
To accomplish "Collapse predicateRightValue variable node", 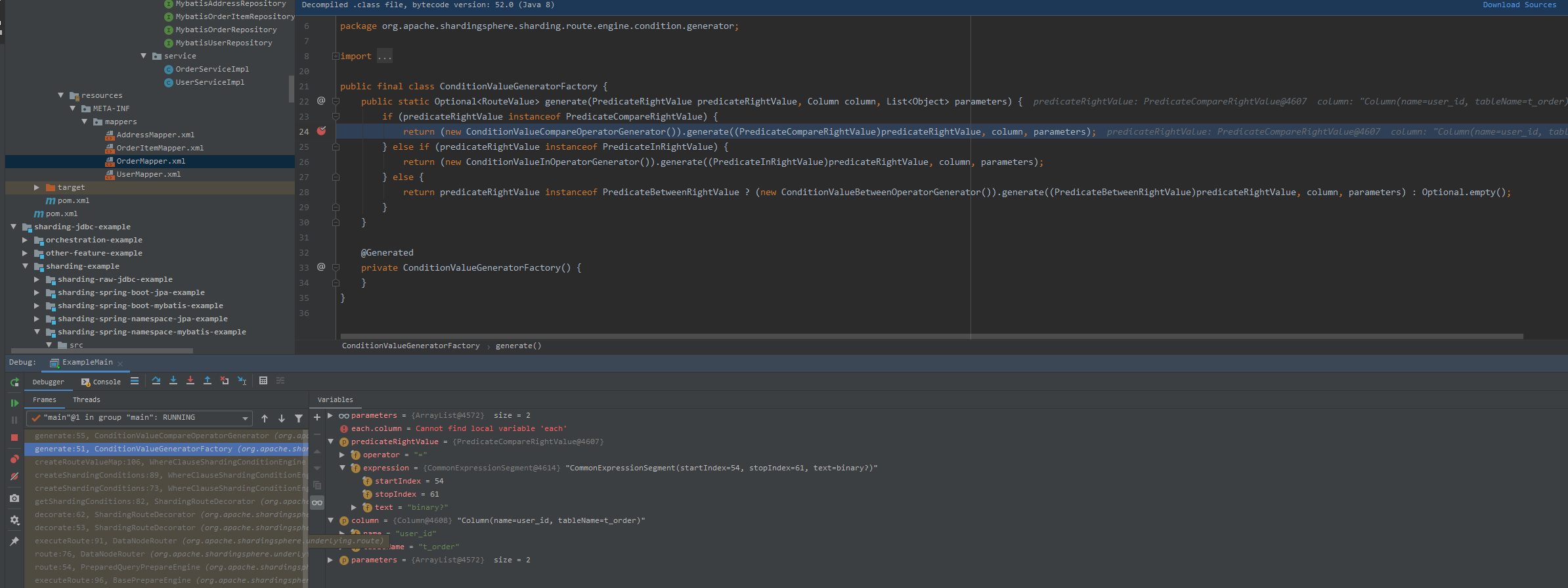I will tap(331, 441).
